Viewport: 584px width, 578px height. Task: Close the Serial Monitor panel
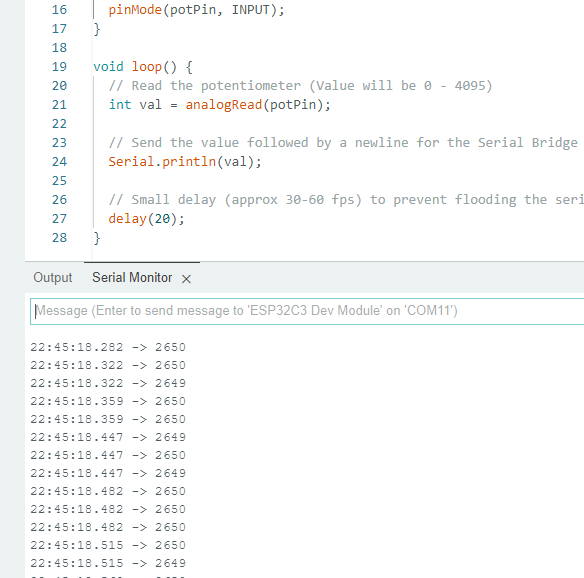tap(186, 279)
